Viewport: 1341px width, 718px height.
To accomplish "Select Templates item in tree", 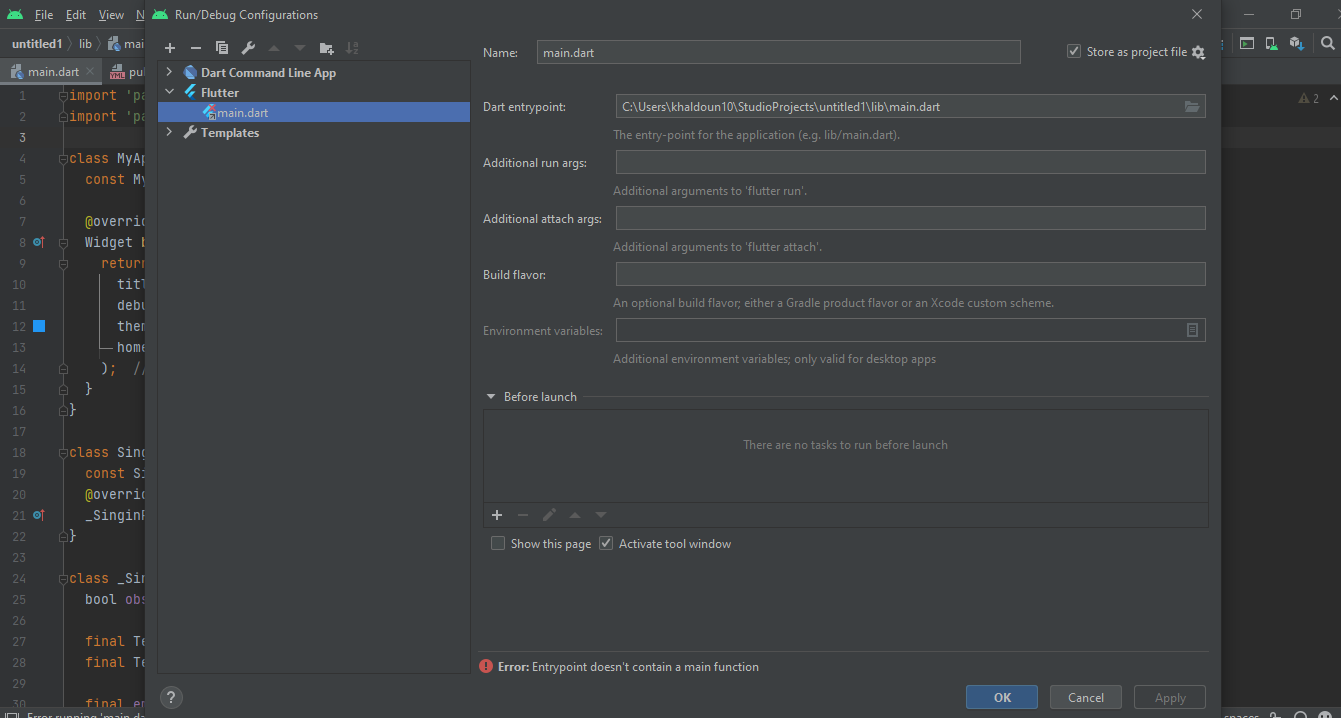I will 230,132.
